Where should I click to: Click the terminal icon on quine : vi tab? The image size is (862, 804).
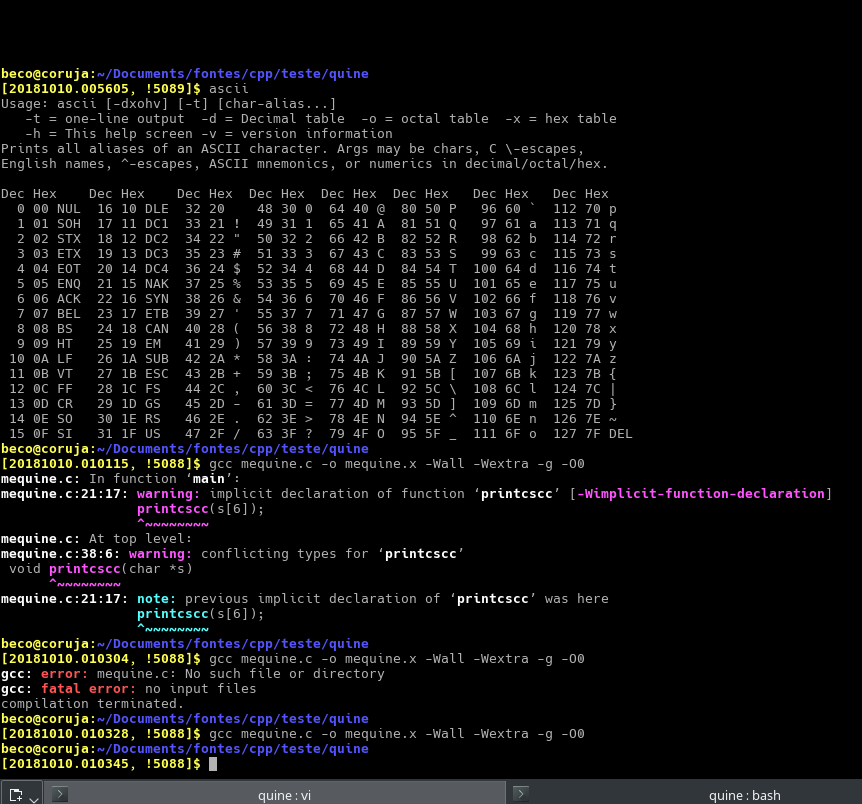60,794
